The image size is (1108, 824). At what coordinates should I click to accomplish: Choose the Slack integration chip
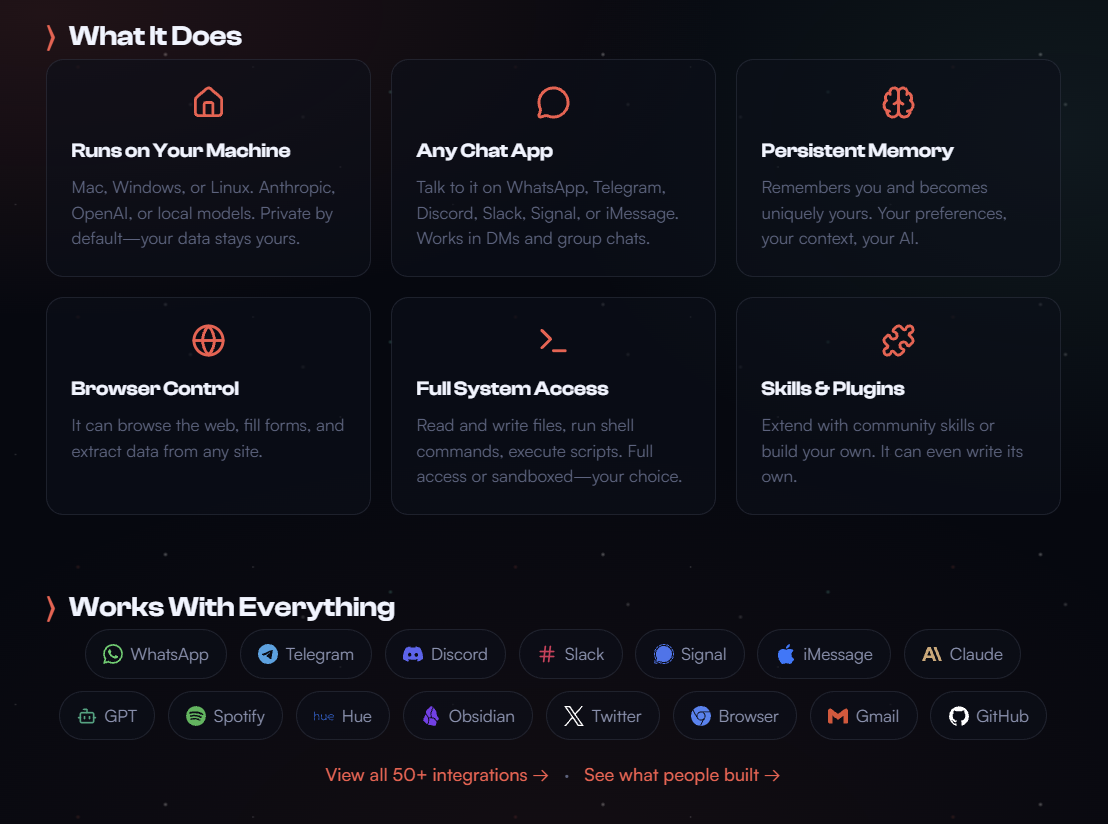click(570, 655)
